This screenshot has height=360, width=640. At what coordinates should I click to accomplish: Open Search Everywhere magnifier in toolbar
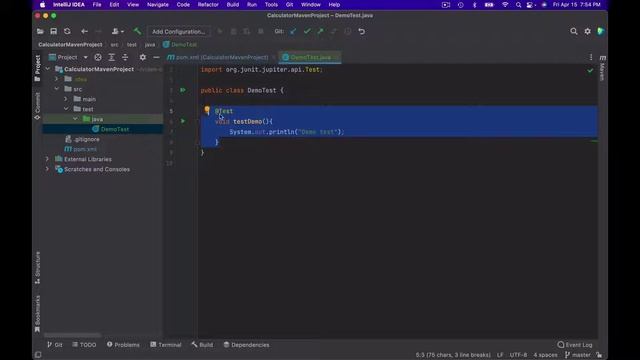573,31
